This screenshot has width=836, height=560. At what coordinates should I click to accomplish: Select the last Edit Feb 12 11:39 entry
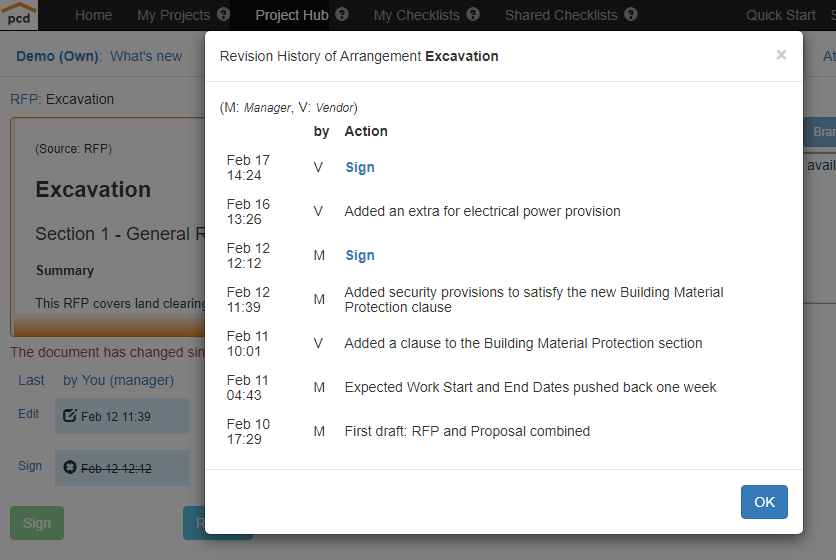point(122,416)
